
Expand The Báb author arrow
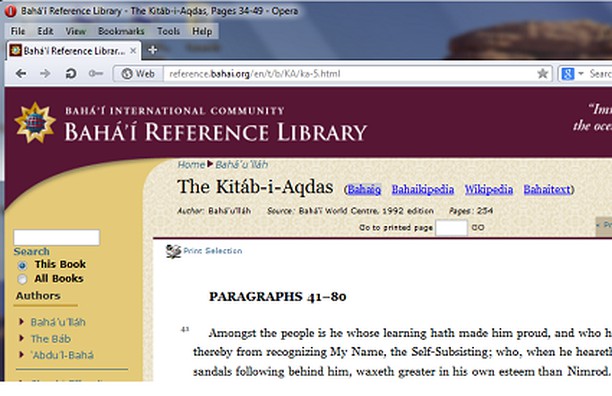[21, 338]
